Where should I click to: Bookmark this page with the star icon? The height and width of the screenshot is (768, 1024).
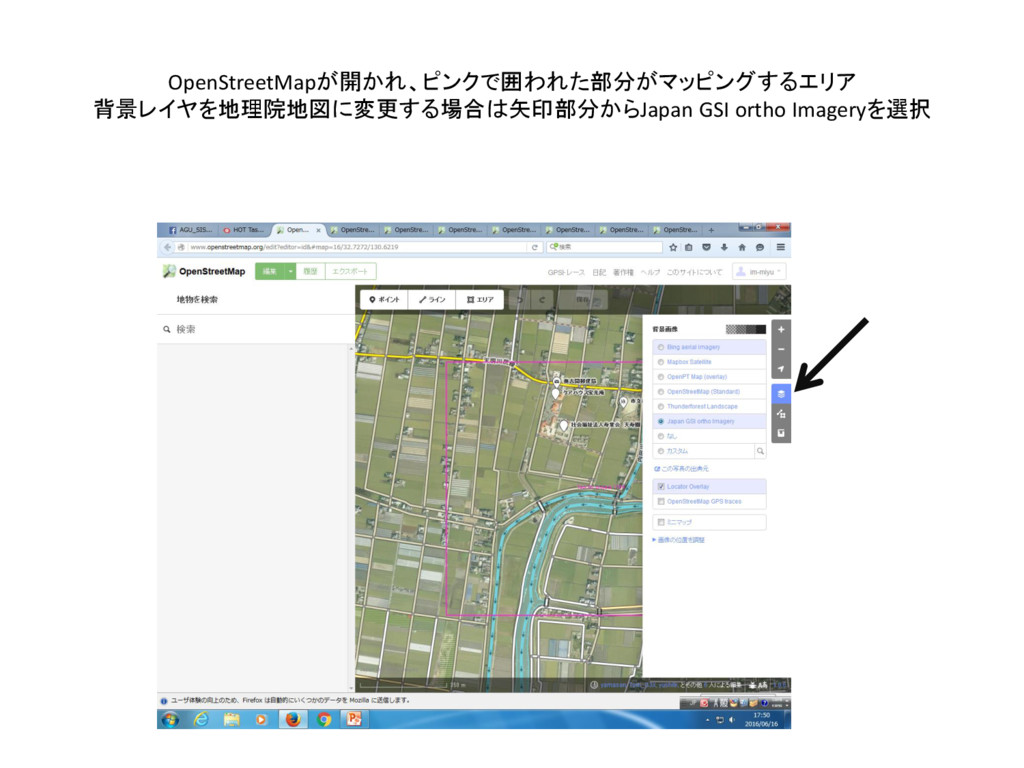(673, 248)
